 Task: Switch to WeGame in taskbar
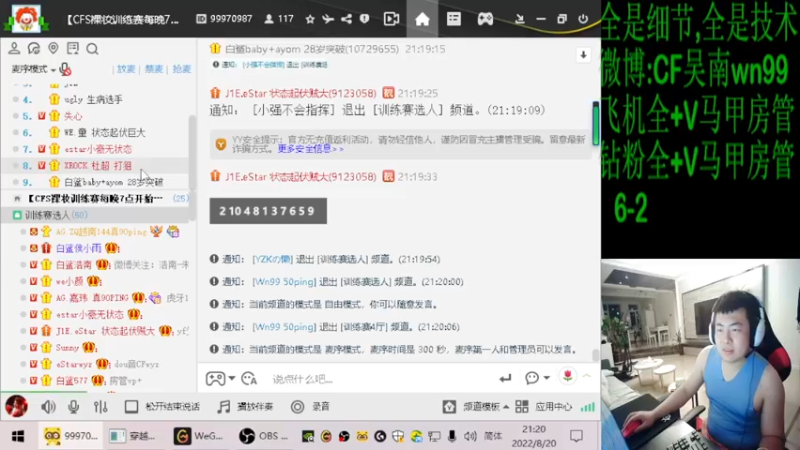[198, 436]
